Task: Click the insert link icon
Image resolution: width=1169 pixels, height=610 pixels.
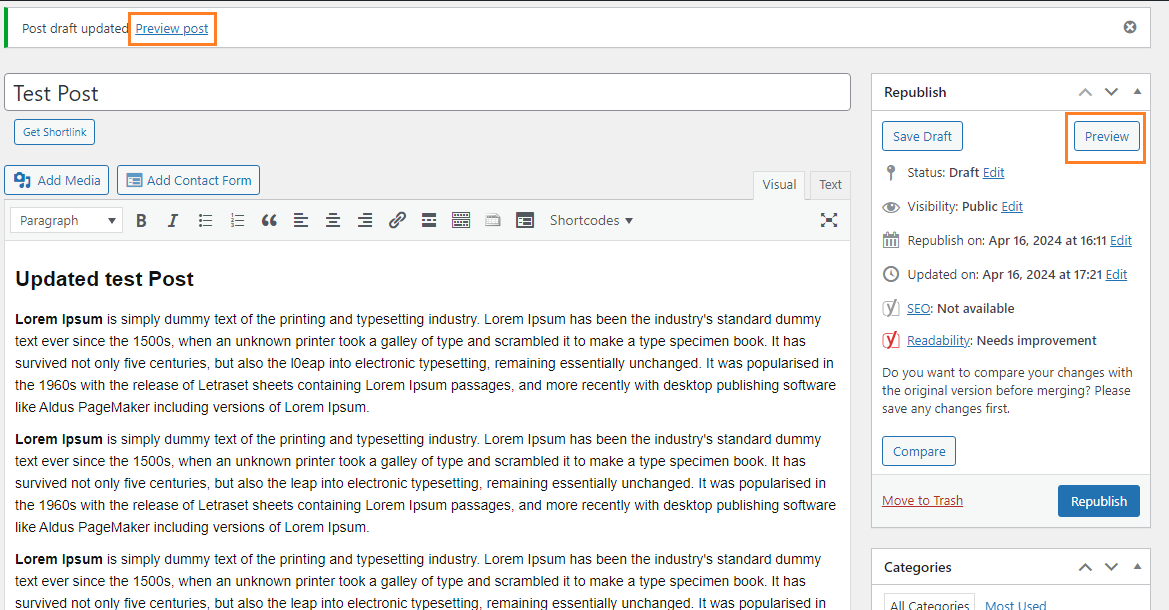Action: [397, 221]
